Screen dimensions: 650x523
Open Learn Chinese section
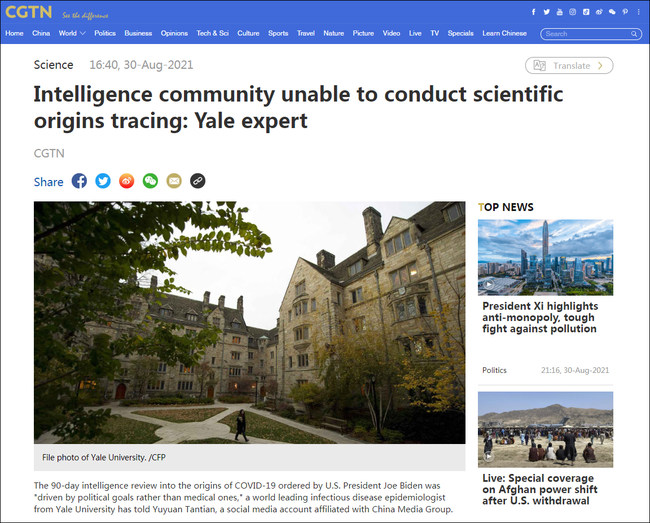pyautogui.click(x=504, y=33)
